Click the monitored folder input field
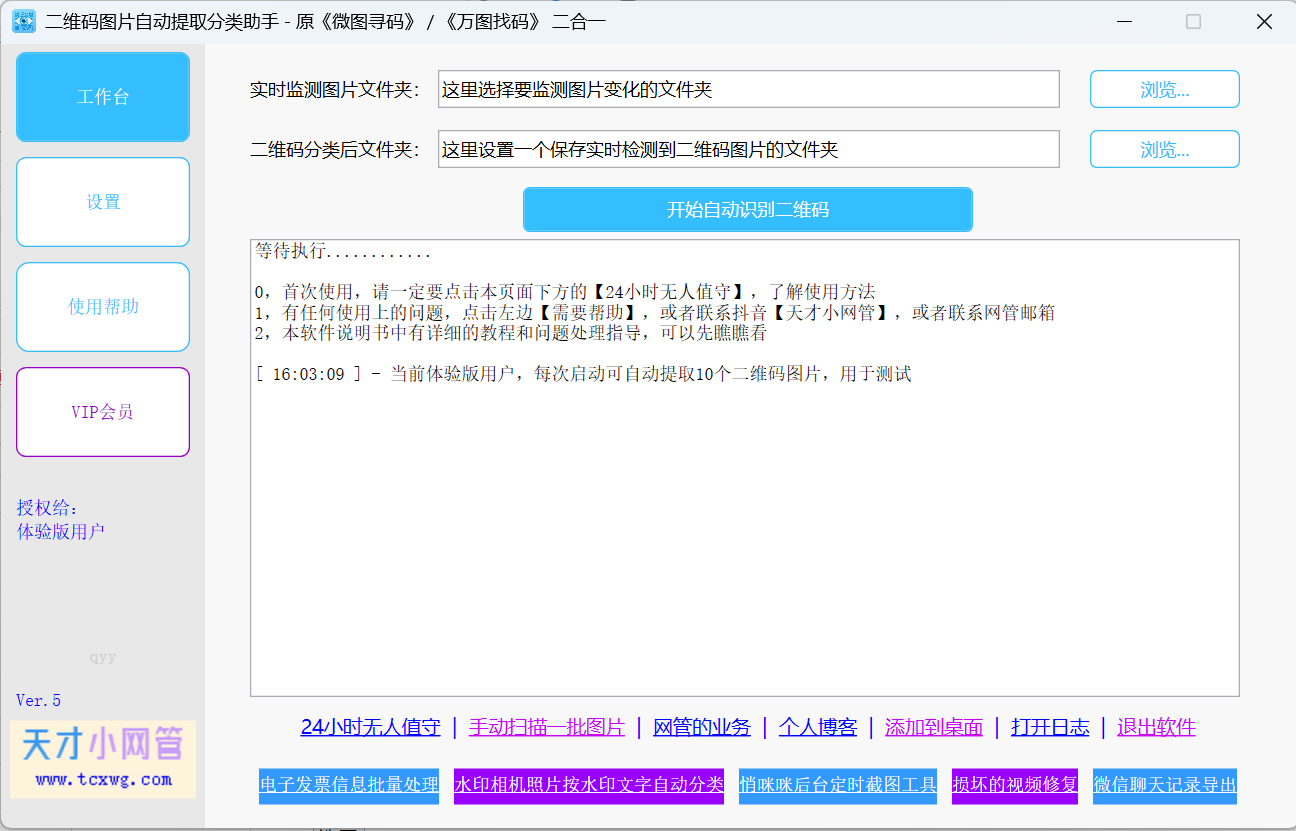 click(x=748, y=88)
